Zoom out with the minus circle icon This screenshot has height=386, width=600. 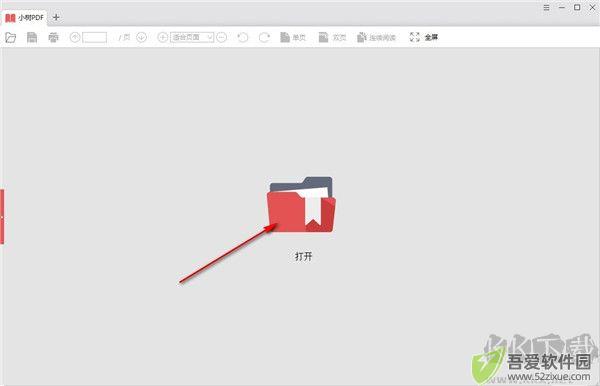click(x=222, y=37)
